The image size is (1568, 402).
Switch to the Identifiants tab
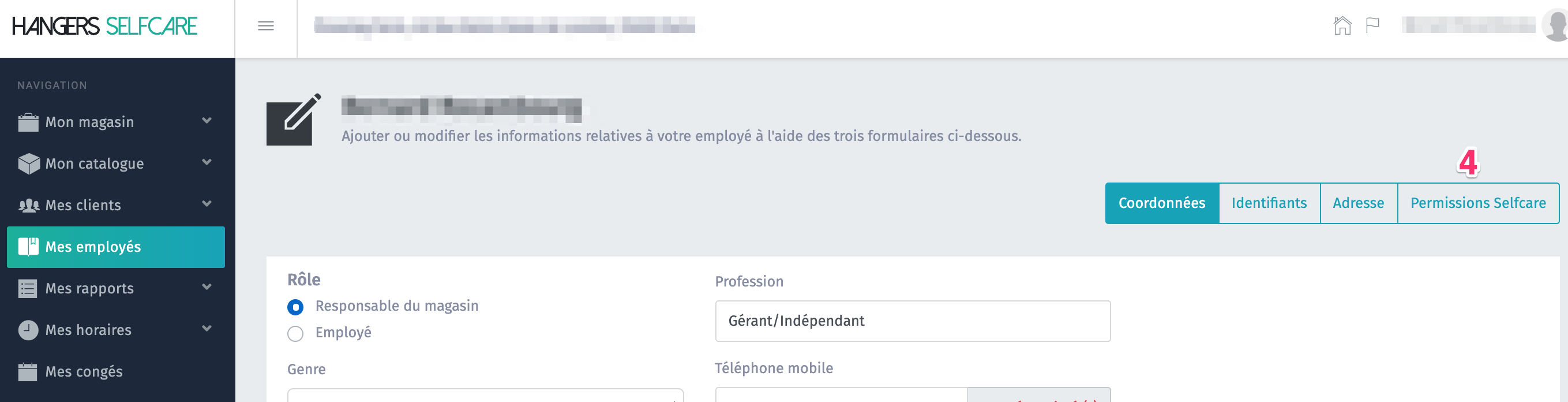pos(1269,203)
